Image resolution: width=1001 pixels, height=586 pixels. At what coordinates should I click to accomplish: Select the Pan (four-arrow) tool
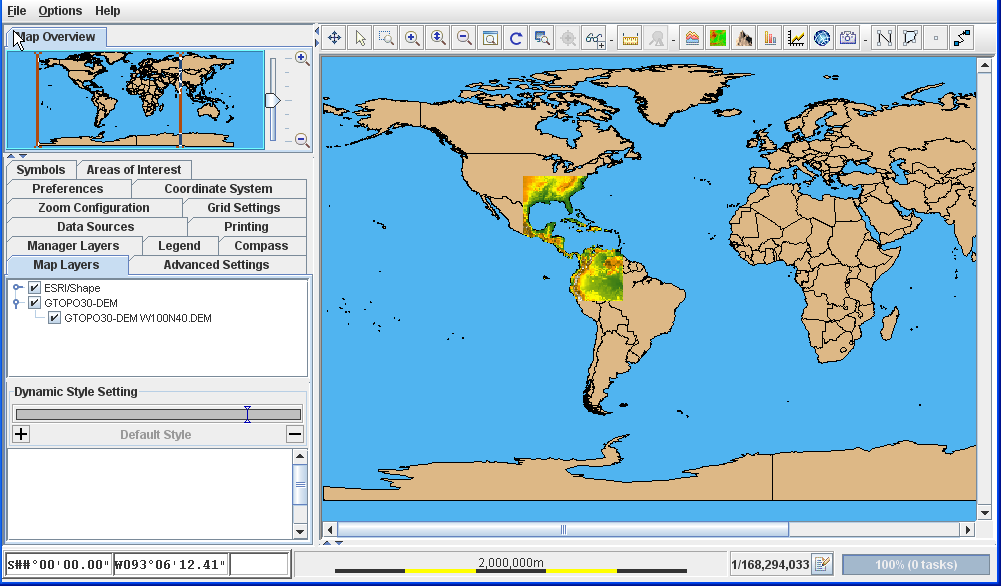(x=334, y=38)
